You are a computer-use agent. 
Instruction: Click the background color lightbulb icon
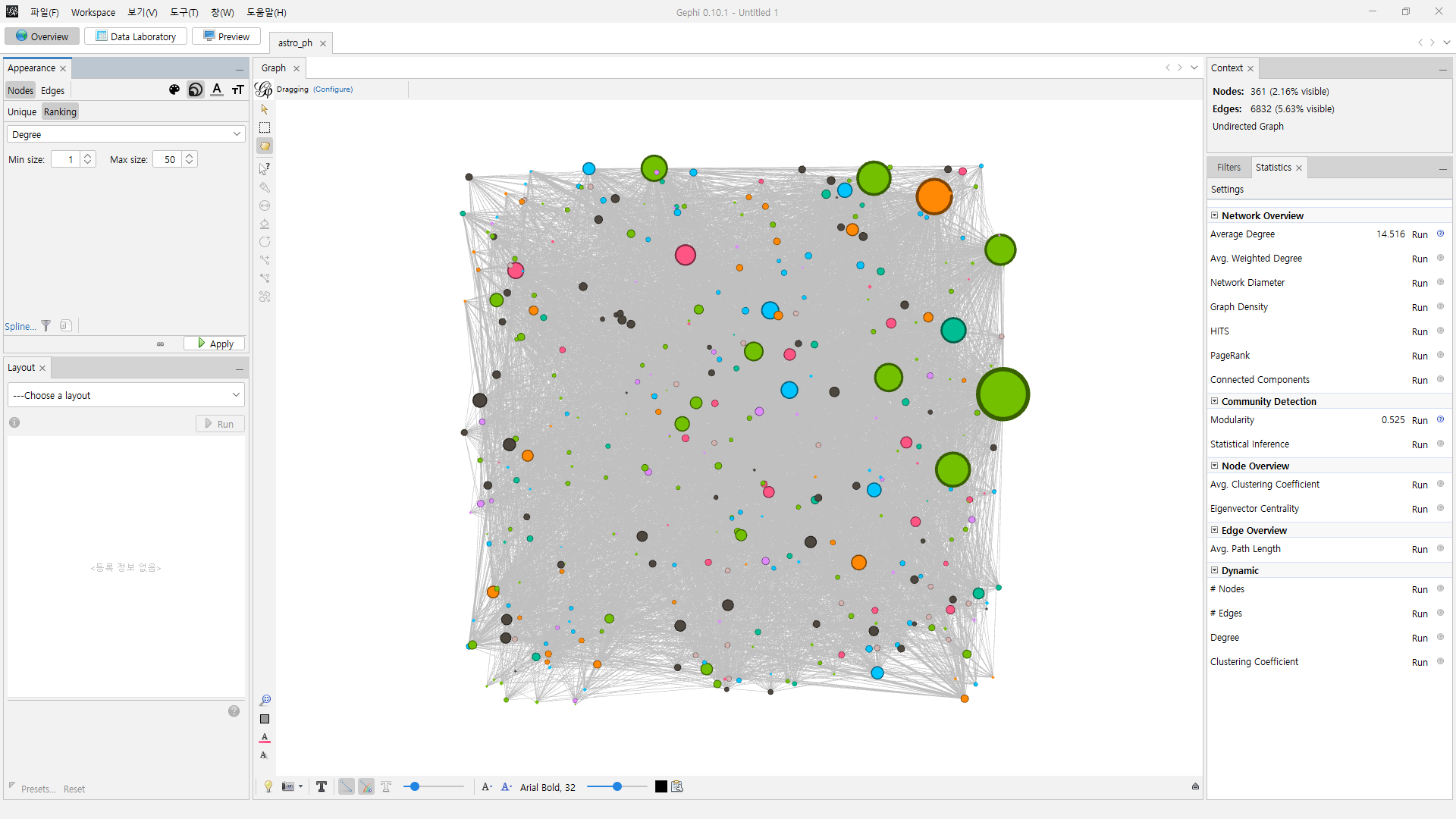click(x=268, y=786)
